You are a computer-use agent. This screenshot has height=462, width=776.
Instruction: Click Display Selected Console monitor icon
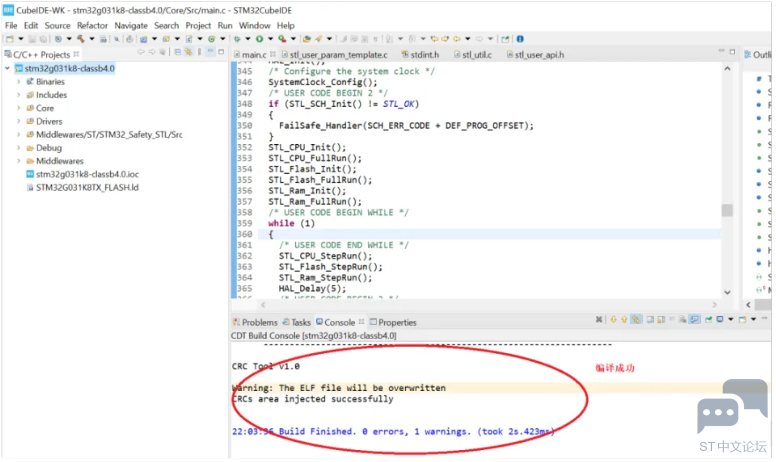[x=720, y=320]
